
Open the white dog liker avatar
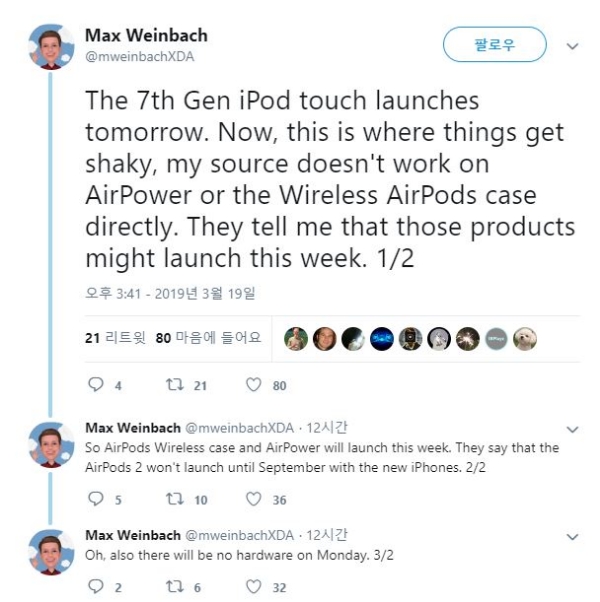coord(525,339)
